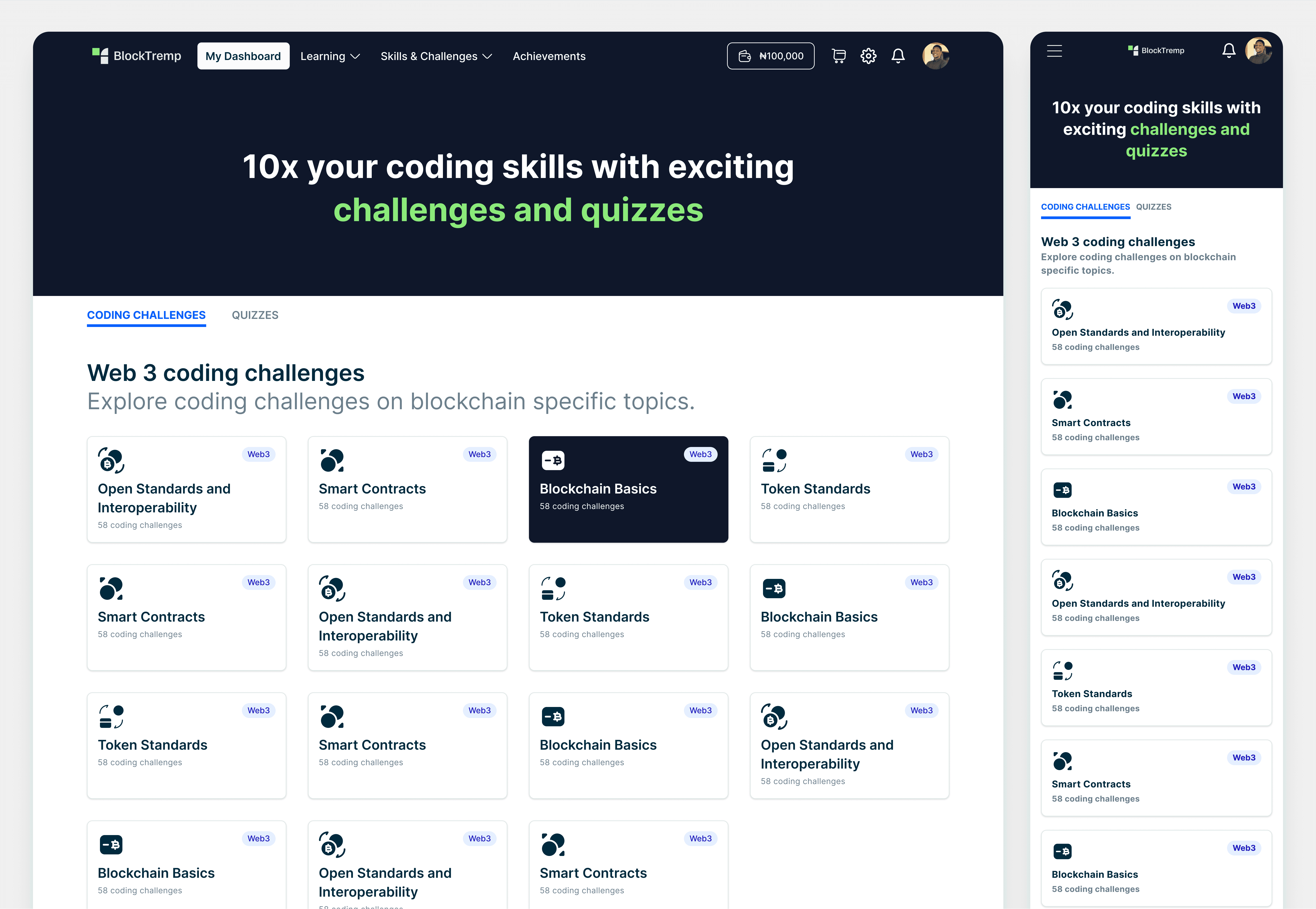
Task: Open the shopping cart icon
Action: (838, 56)
